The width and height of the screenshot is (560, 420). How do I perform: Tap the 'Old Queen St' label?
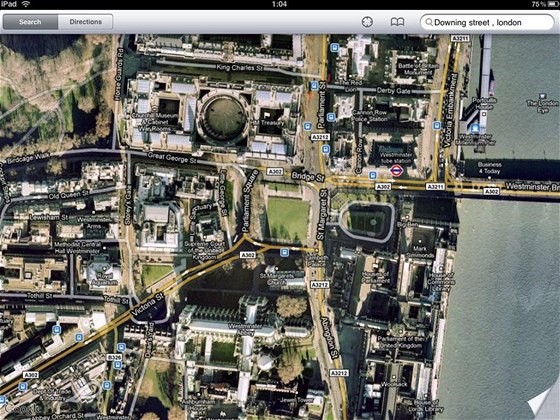(x=68, y=195)
